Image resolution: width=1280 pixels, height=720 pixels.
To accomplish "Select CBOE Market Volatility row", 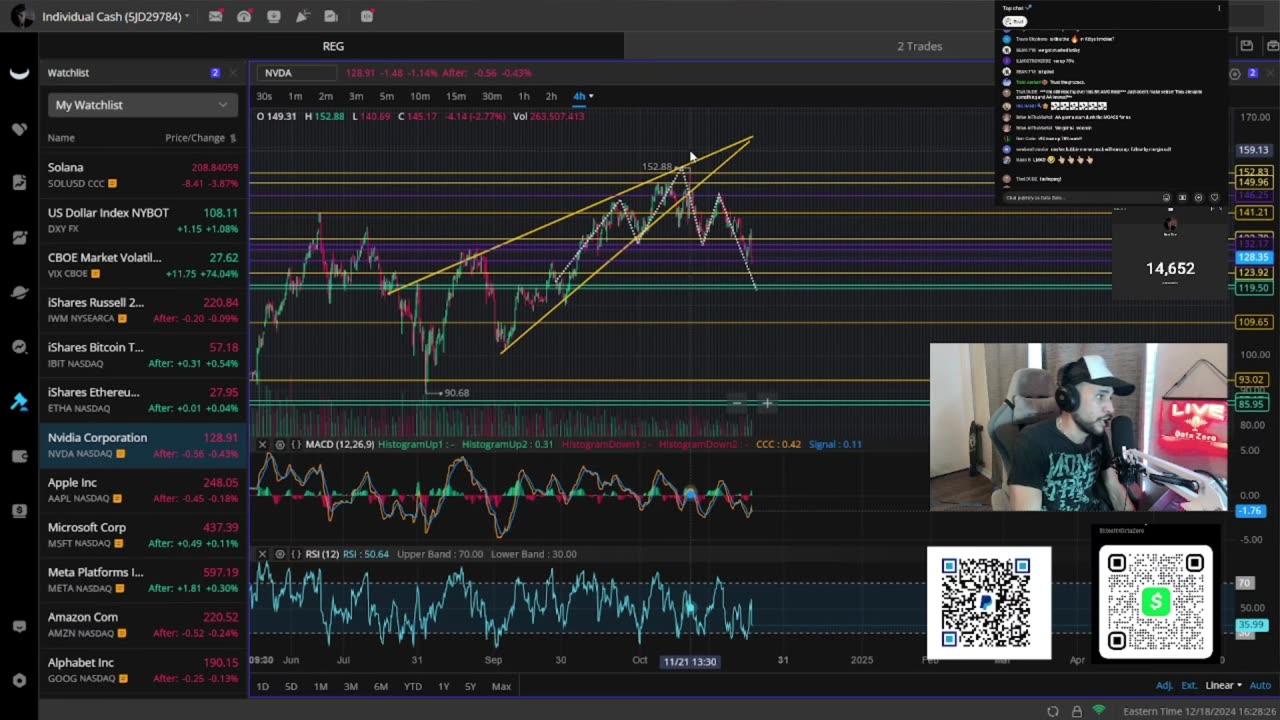I will coord(143,265).
